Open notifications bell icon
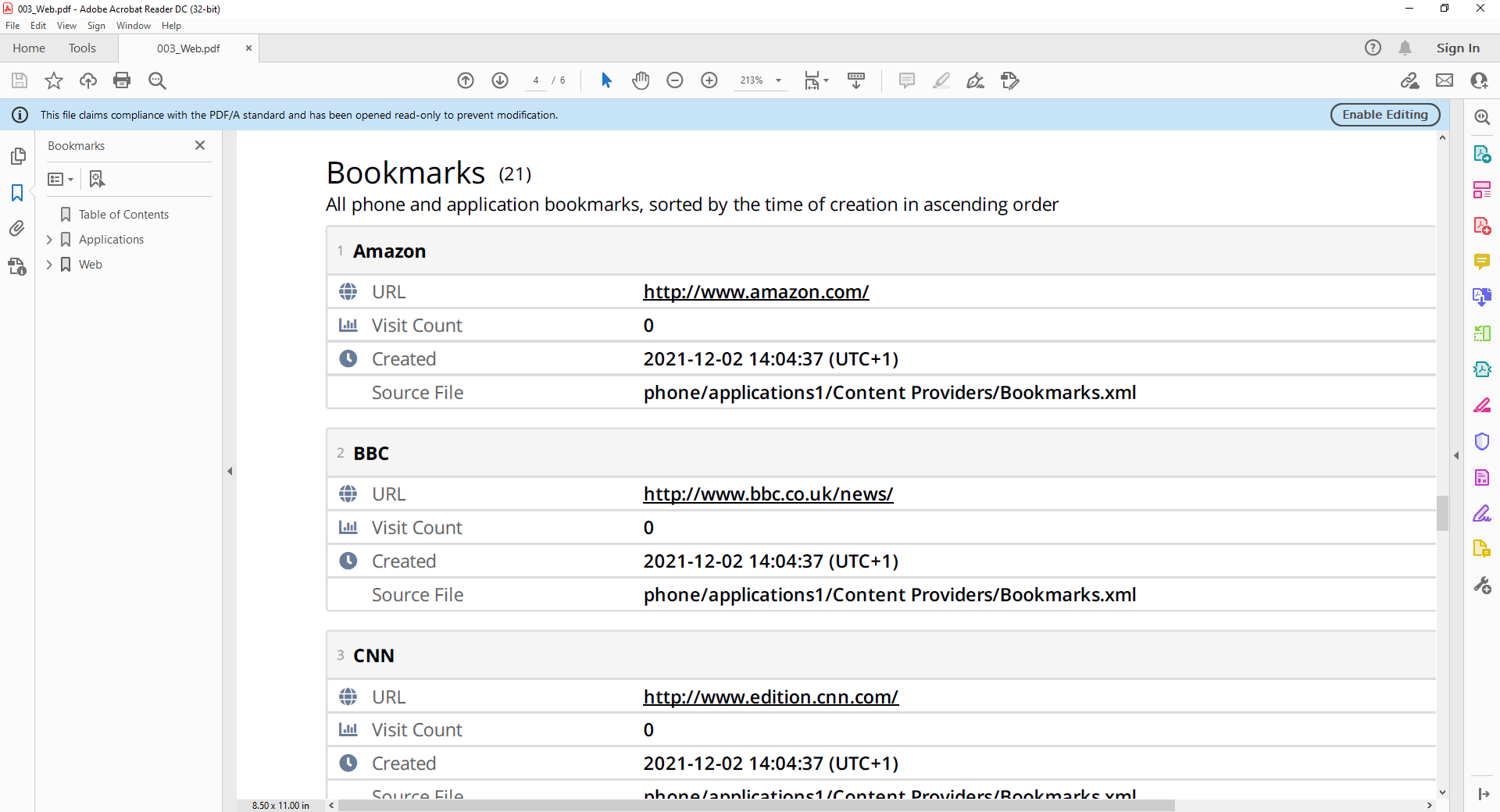Viewport: 1500px width, 812px height. pyautogui.click(x=1405, y=48)
